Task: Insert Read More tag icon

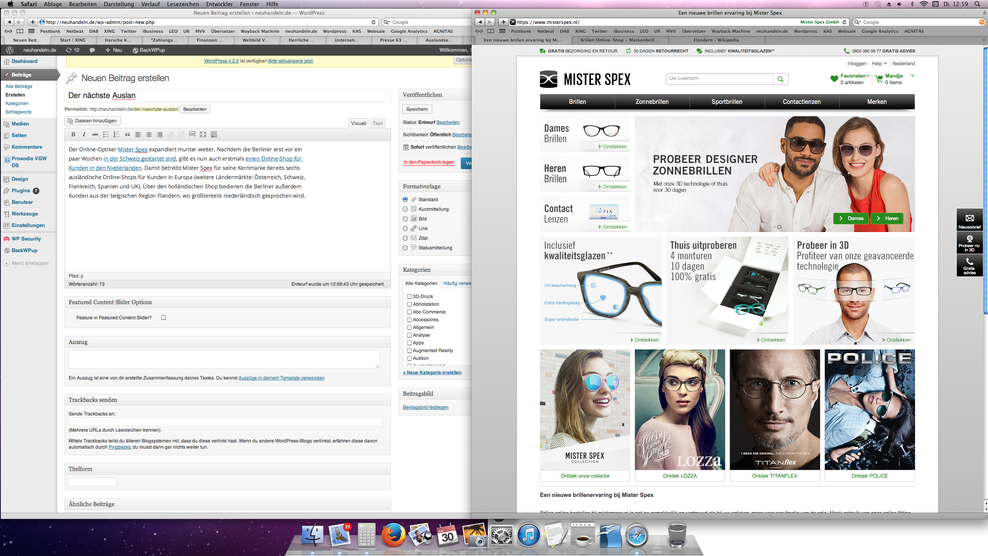Action: coord(192,134)
